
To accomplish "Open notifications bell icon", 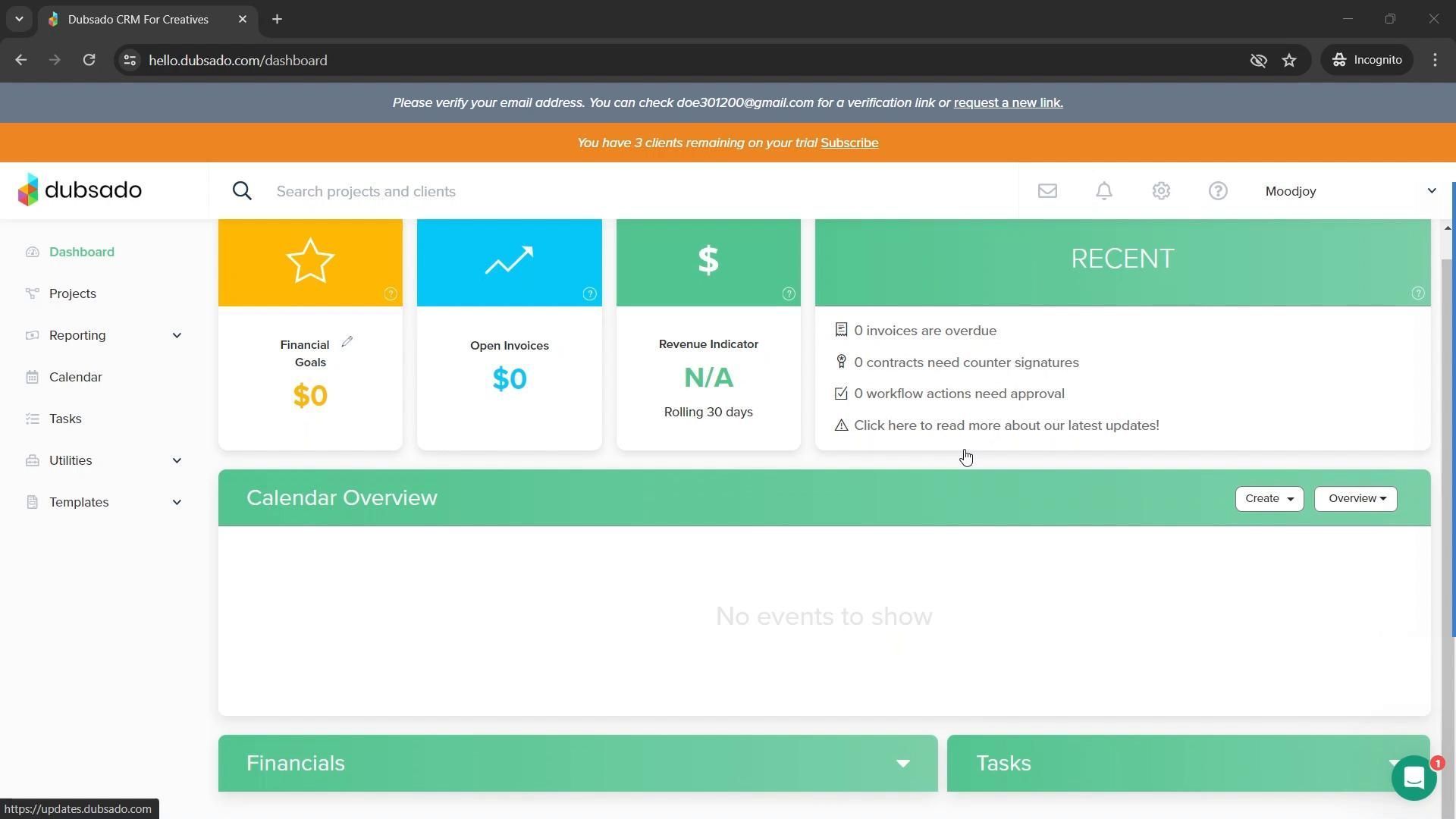I will point(1104,191).
